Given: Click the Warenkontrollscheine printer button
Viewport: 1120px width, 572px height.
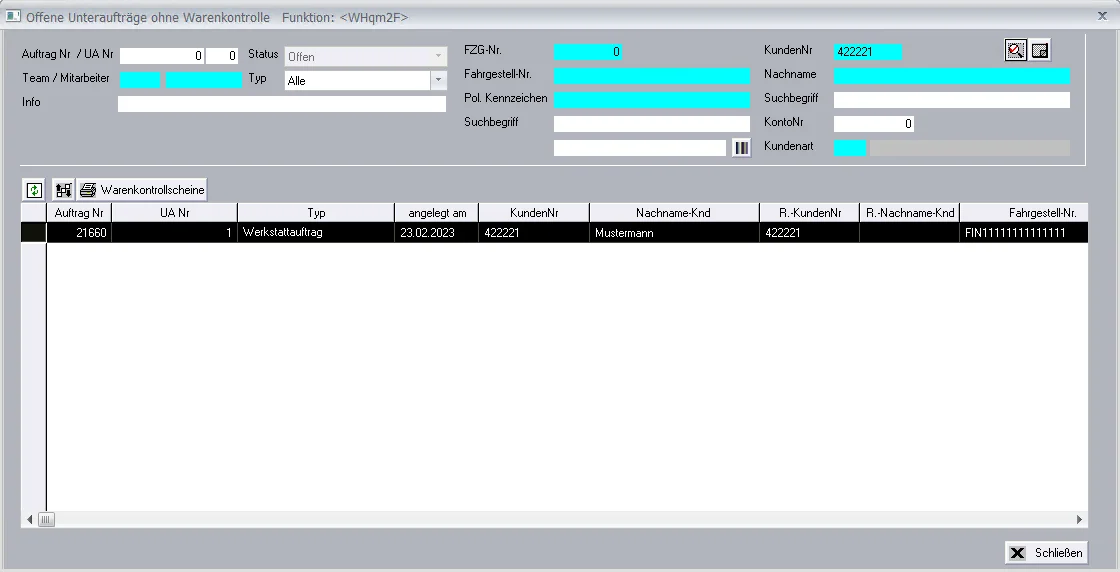Looking at the screenshot, I should click(142, 190).
